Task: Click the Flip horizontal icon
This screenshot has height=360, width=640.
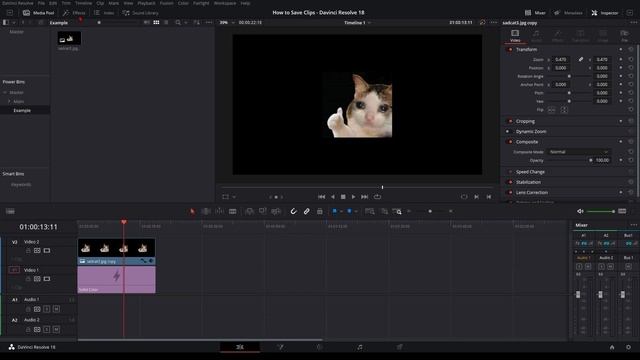Action: 551,110
